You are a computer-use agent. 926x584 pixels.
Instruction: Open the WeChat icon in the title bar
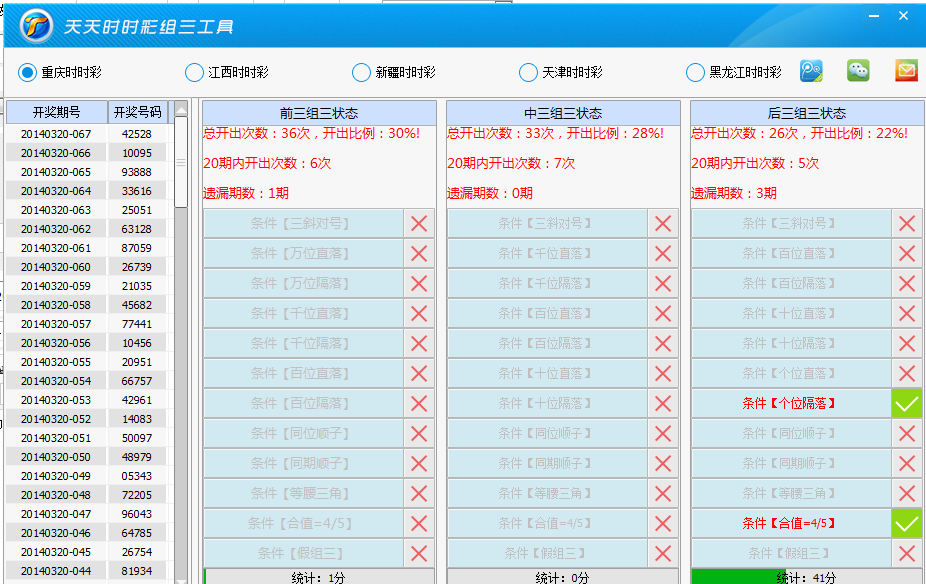click(x=859, y=70)
